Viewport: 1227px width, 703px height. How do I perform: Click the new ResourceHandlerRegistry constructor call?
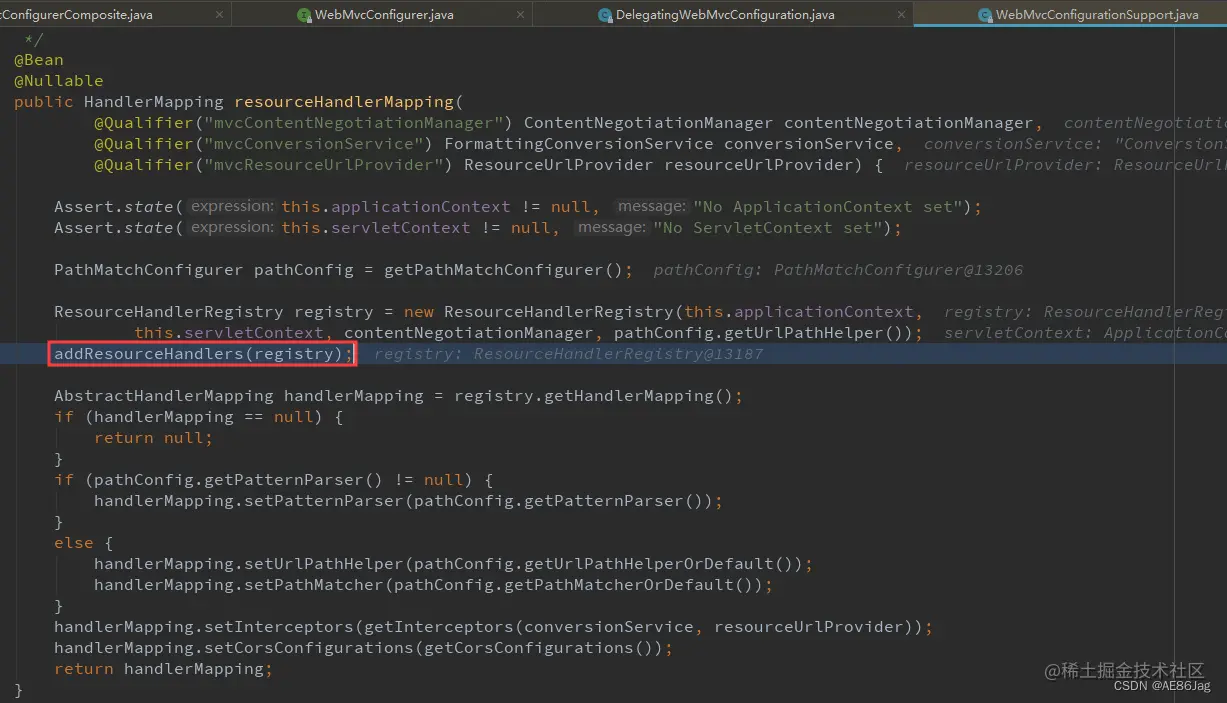tap(544, 312)
